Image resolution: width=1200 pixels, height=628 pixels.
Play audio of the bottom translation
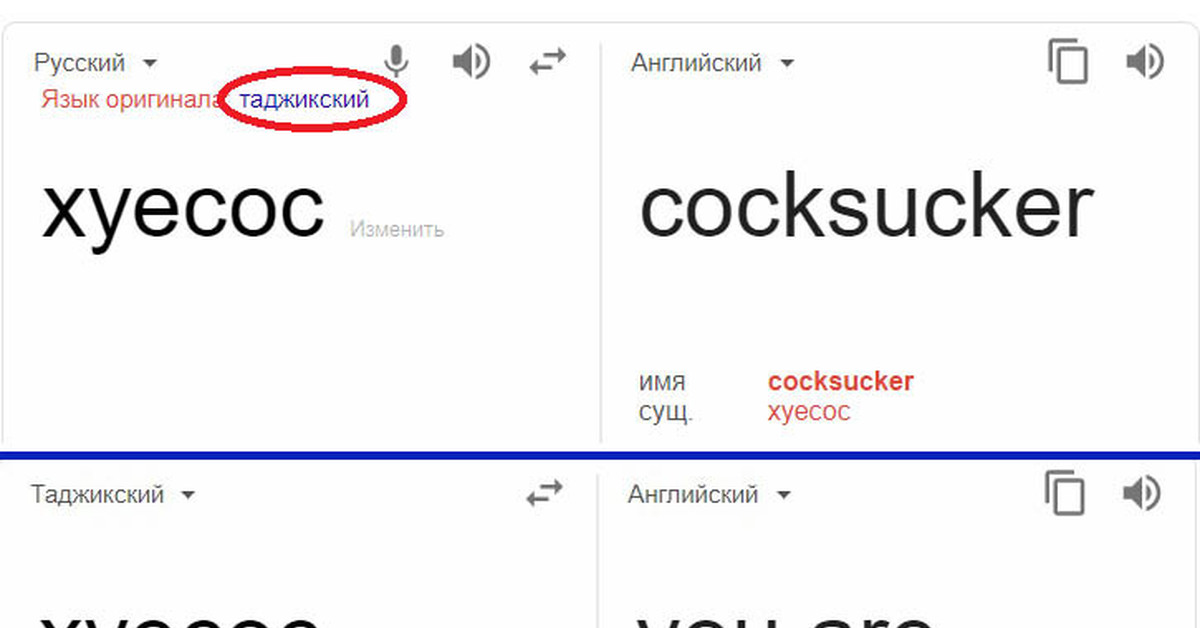1141,494
